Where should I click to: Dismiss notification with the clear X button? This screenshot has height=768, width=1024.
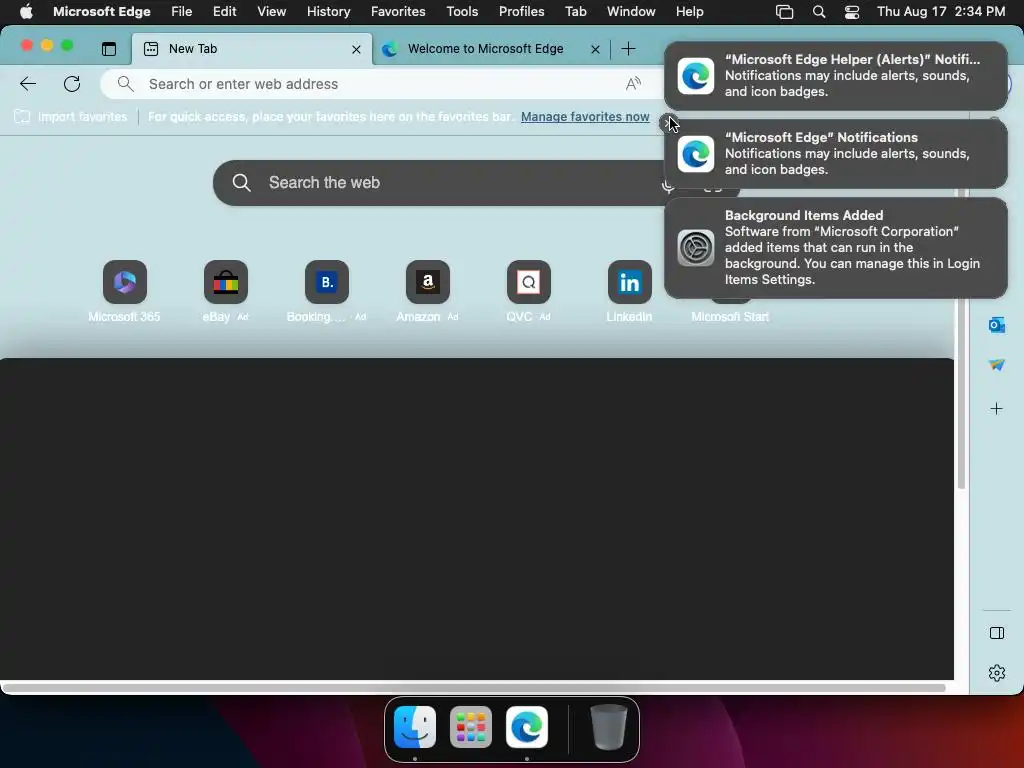[667, 123]
